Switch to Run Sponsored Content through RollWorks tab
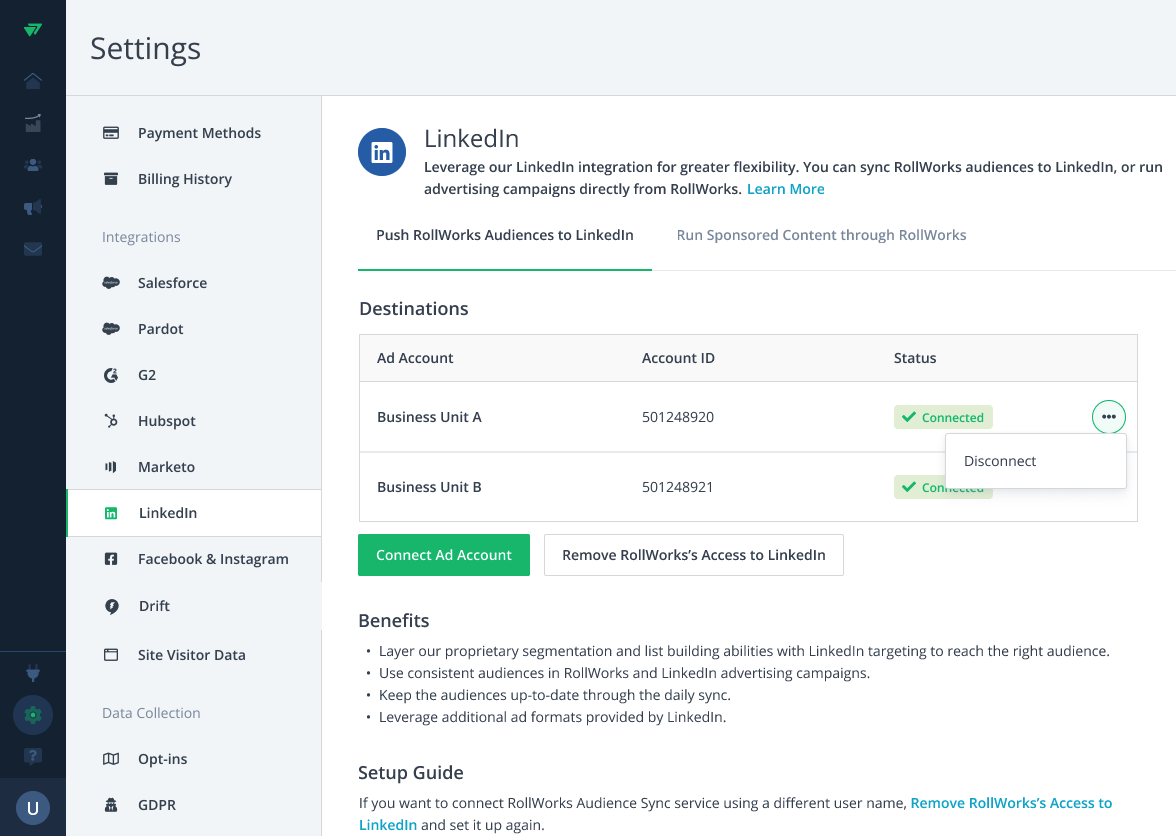1176x836 pixels. pyautogui.click(x=821, y=235)
